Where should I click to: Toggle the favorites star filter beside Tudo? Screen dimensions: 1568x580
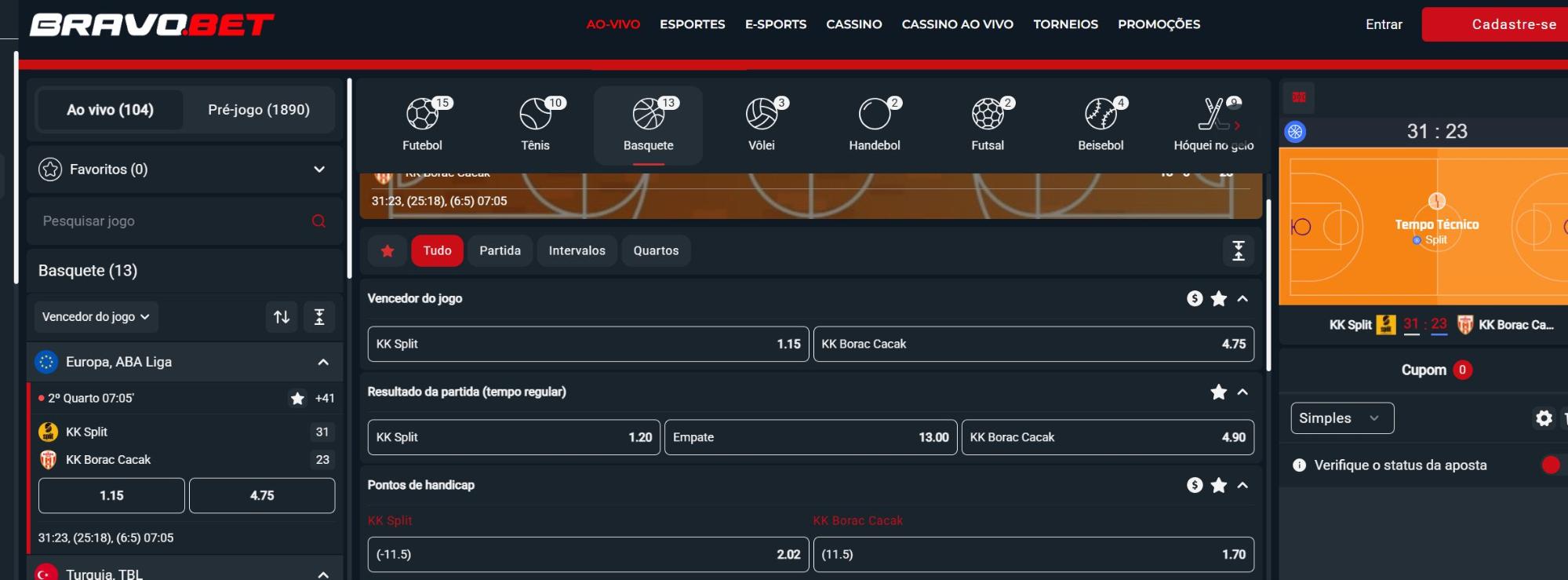(x=387, y=251)
